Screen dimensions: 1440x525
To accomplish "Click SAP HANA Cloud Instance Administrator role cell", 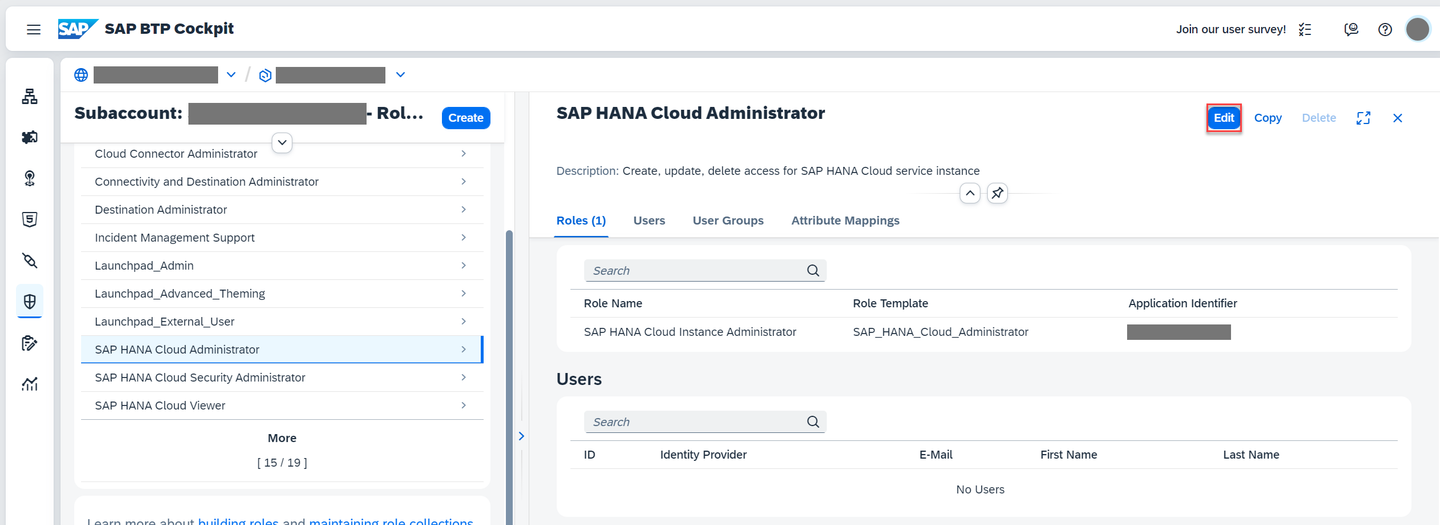I will [690, 332].
